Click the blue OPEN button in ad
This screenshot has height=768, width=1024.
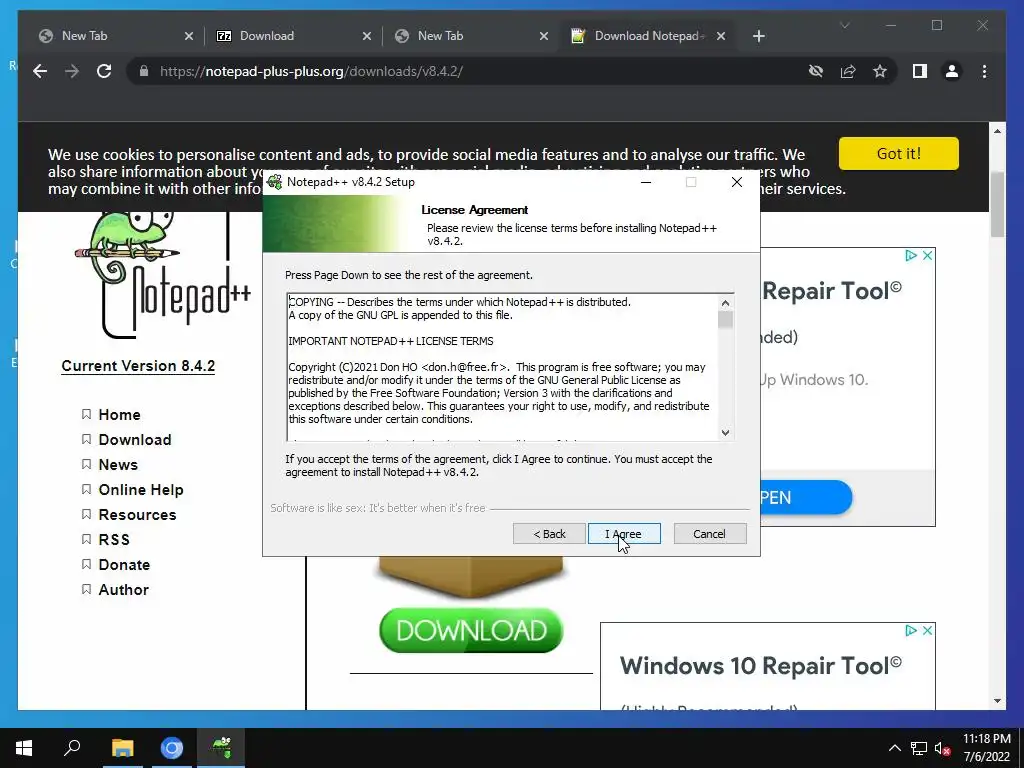[806, 498]
